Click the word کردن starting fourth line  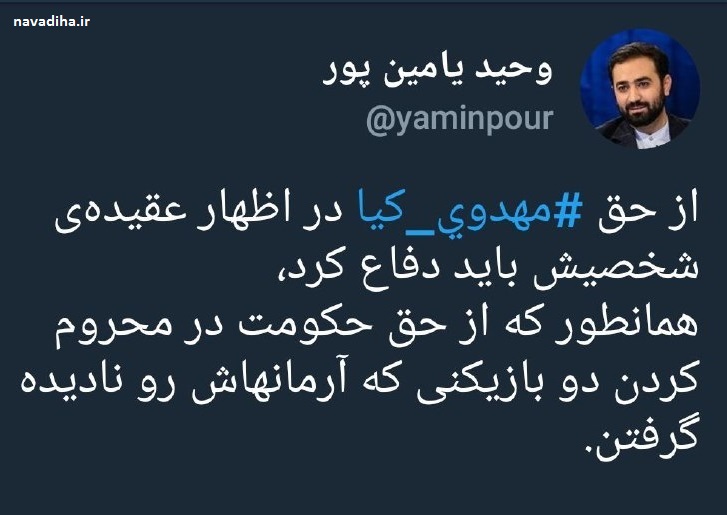pyautogui.click(x=657, y=383)
